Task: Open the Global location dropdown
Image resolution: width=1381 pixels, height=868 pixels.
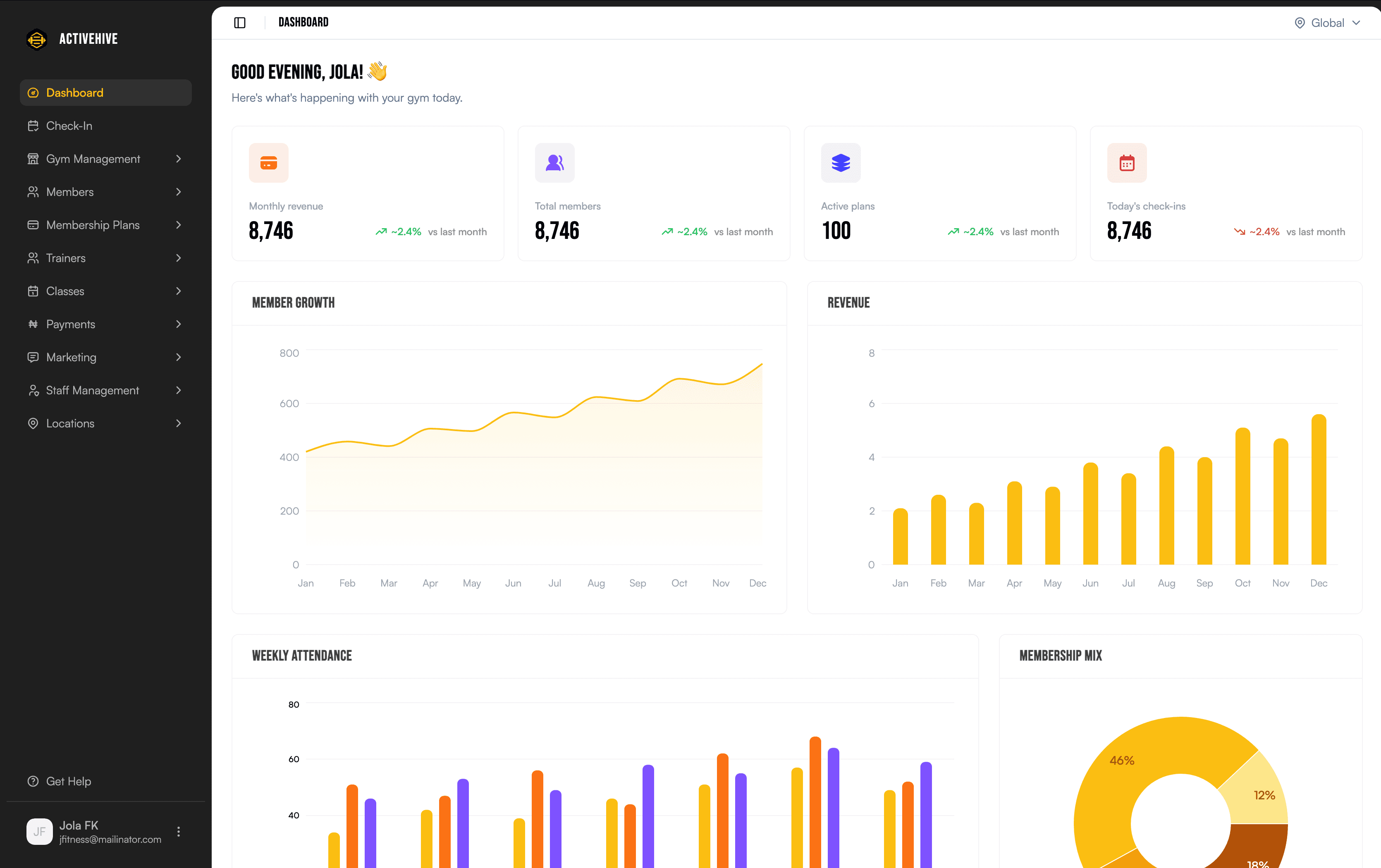Action: tap(1327, 23)
